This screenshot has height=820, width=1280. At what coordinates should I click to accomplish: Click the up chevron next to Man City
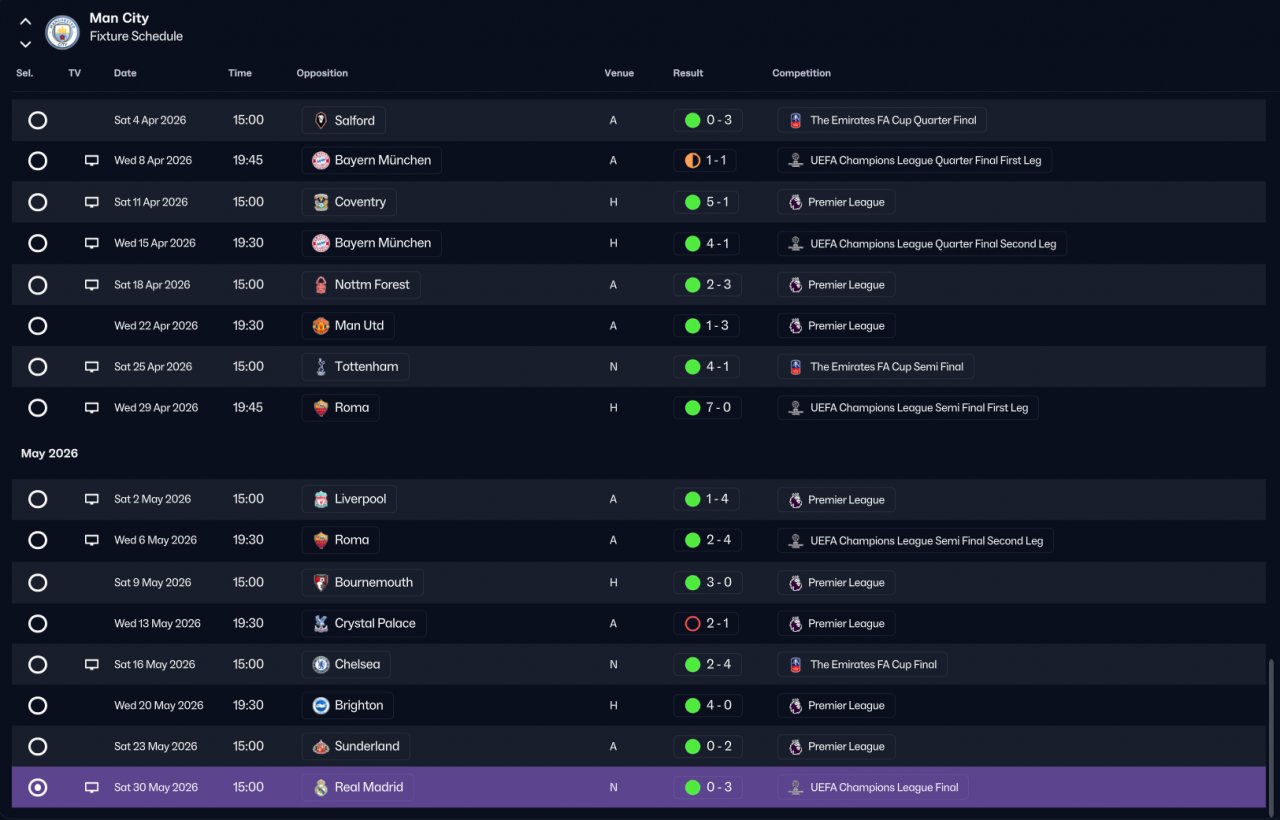[x=26, y=22]
